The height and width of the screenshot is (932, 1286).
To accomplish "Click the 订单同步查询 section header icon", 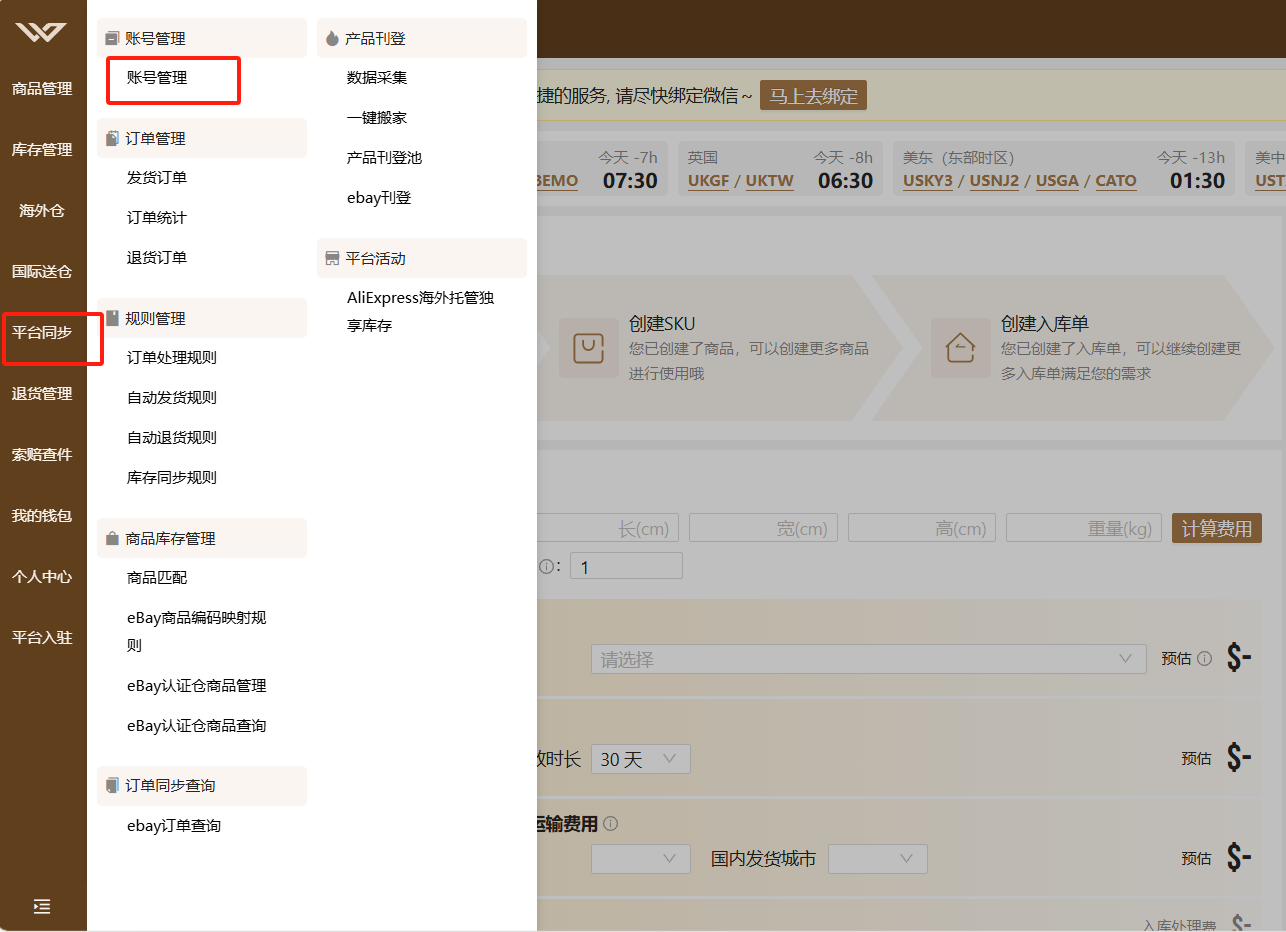I will click(x=112, y=785).
